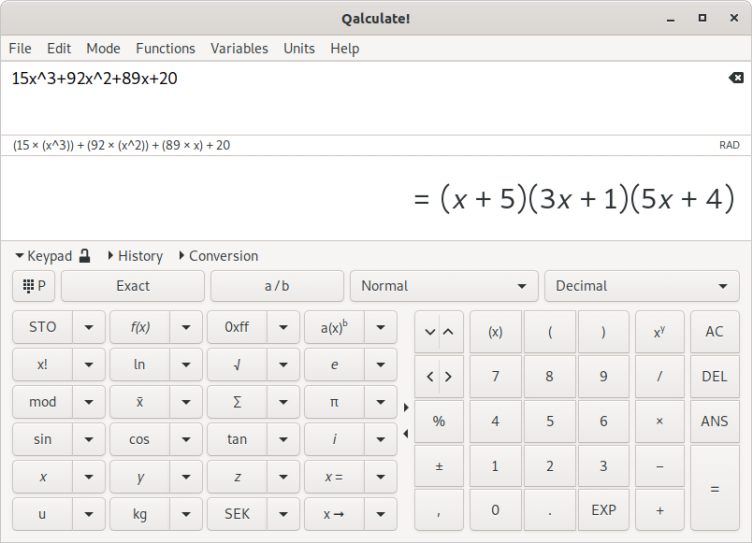Click the keypad lock icon
752x543 pixels.
(x=85, y=256)
